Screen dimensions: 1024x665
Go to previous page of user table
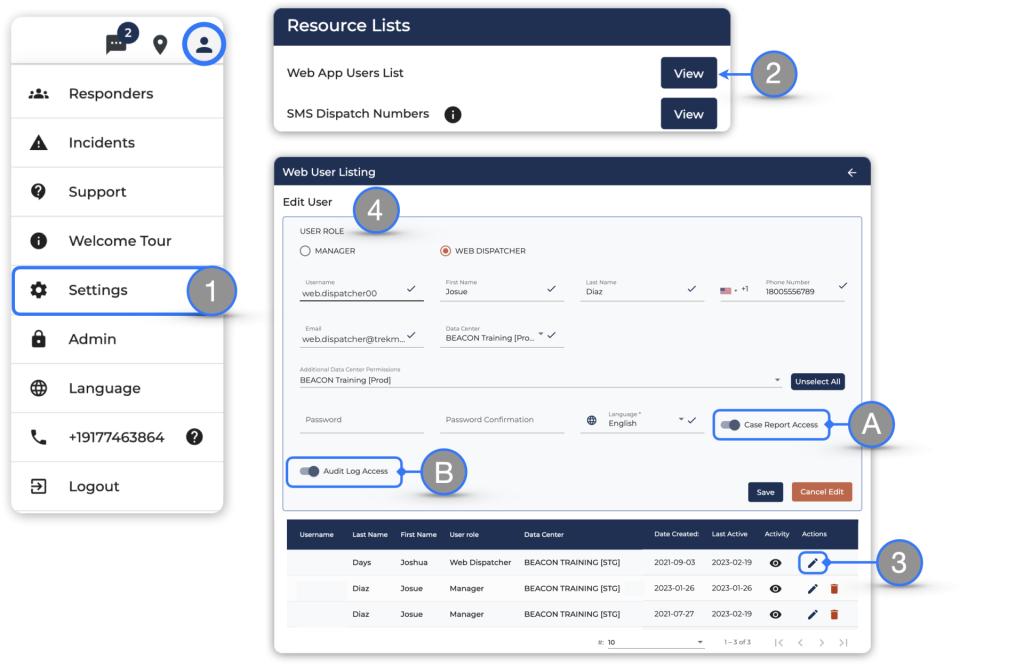tap(800, 643)
